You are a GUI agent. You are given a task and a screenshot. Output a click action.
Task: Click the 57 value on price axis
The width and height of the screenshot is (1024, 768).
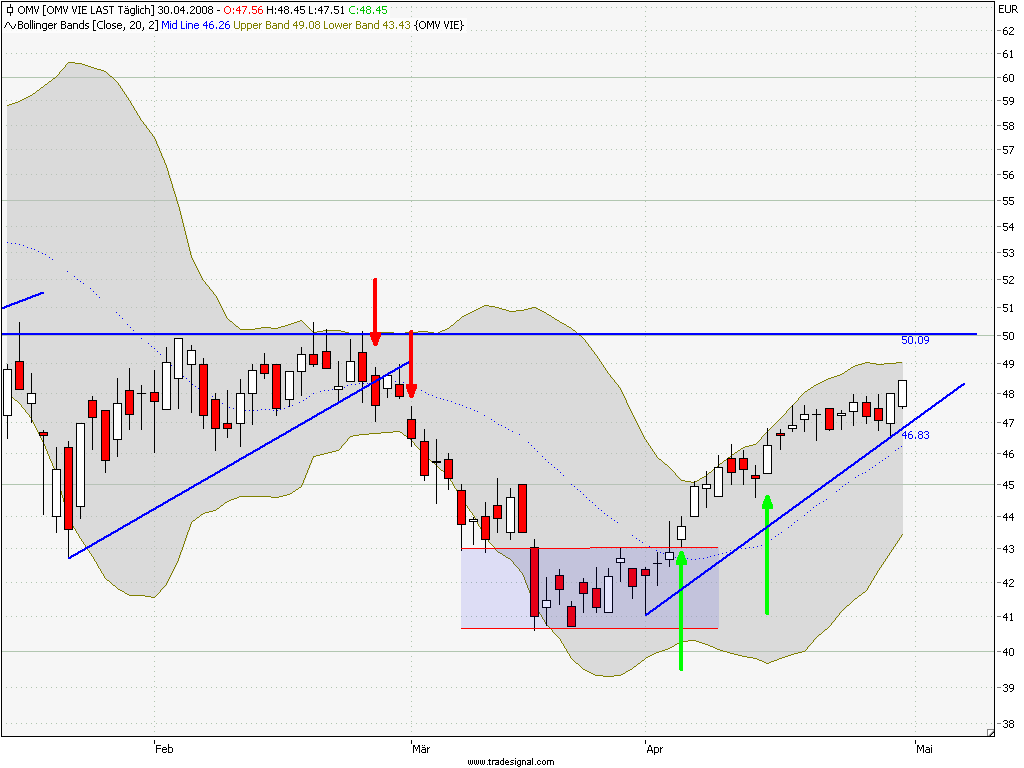(1008, 150)
